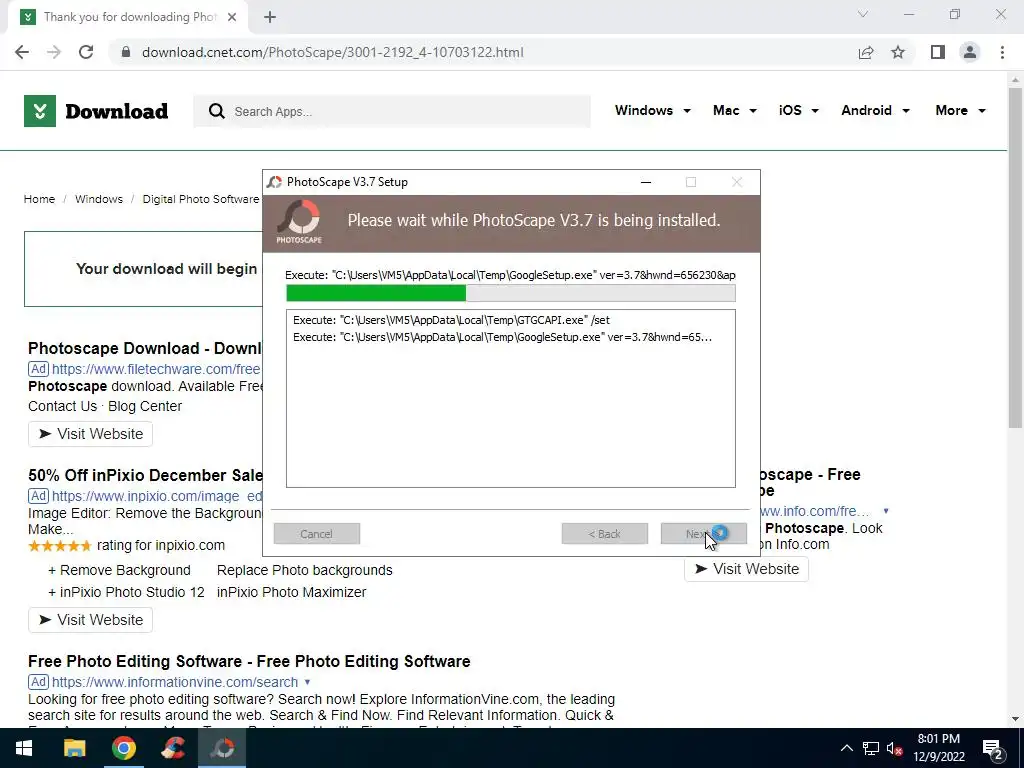Open '50% Off inPixio December Sale' ad
Viewport: 1024px width, 768px height.
[x=145, y=475]
